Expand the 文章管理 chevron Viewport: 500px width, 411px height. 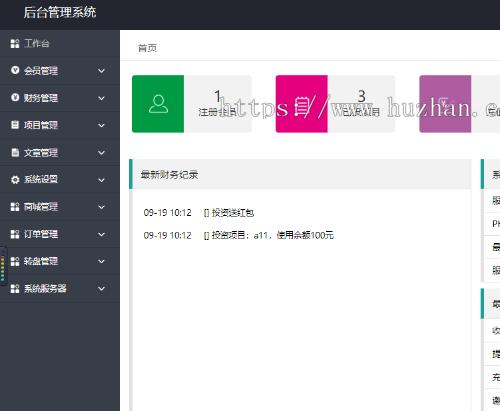[101, 153]
